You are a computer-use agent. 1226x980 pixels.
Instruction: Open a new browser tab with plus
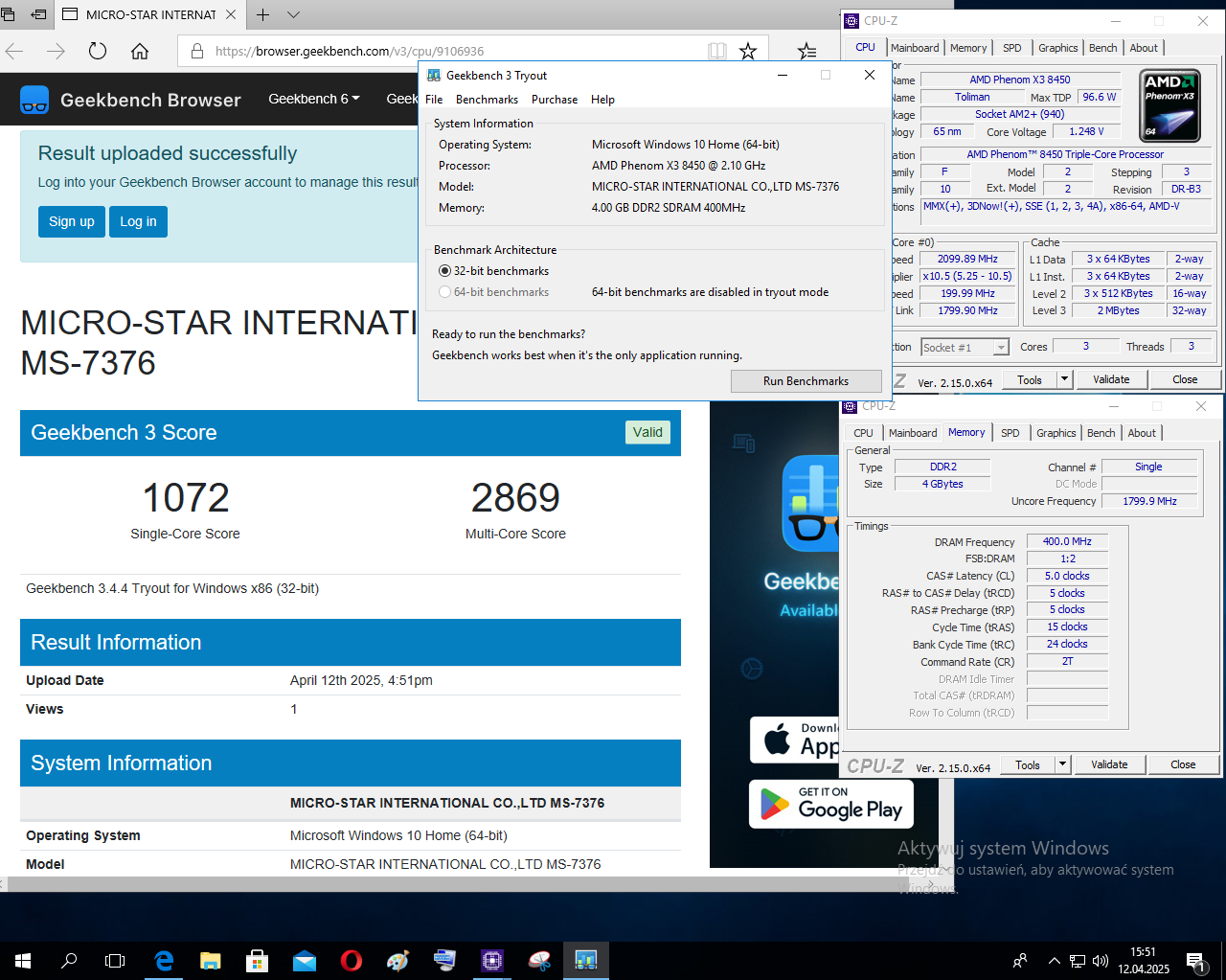(x=263, y=14)
